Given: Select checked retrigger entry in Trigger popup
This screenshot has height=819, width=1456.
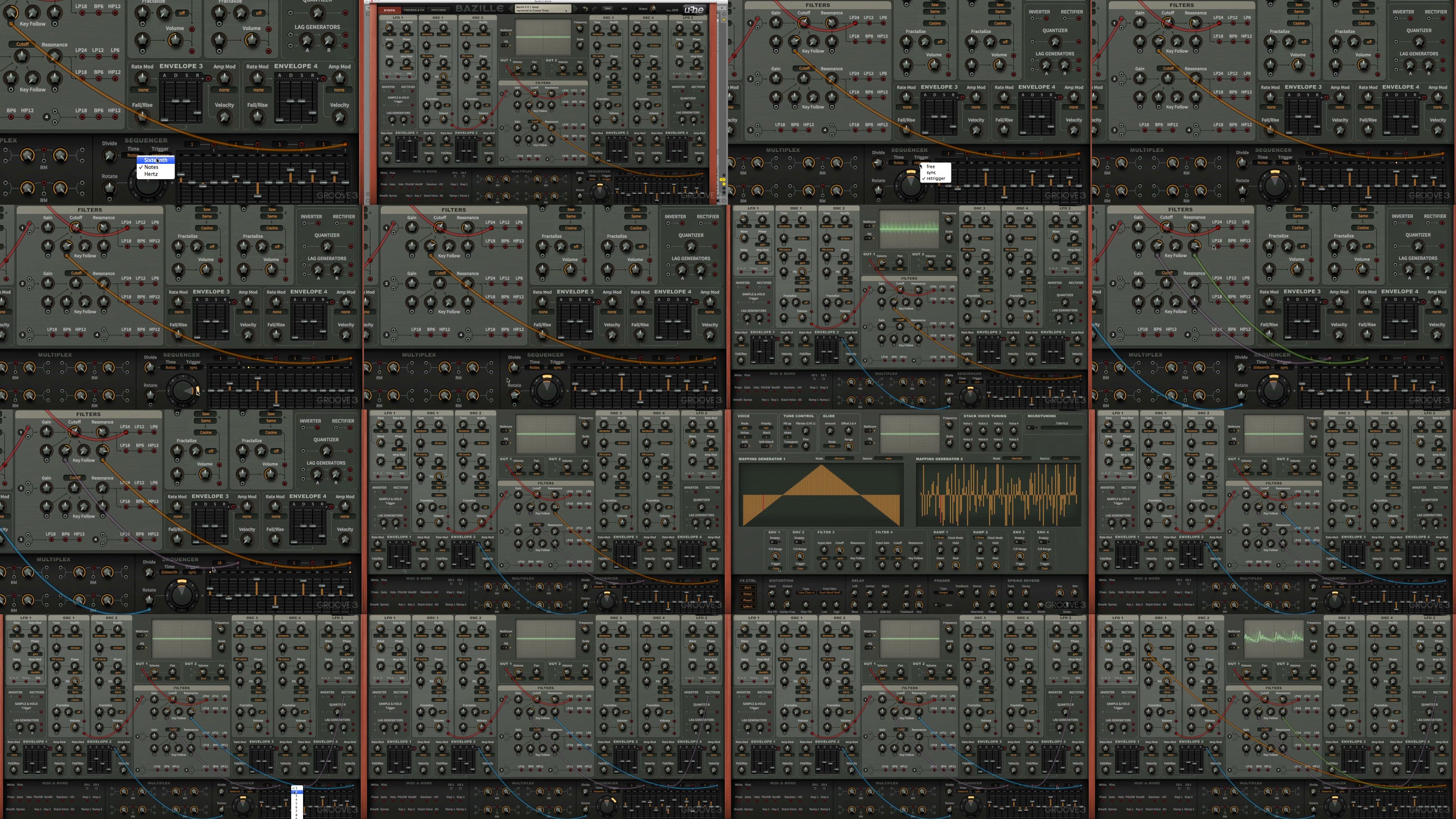Looking at the screenshot, I should 935,179.
